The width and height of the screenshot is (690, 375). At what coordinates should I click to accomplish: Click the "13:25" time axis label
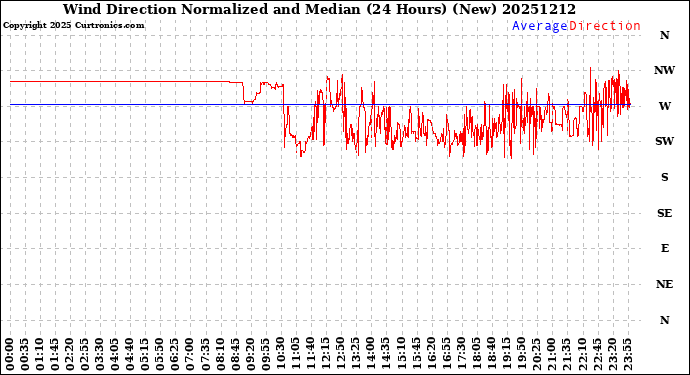[x=356, y=354]
